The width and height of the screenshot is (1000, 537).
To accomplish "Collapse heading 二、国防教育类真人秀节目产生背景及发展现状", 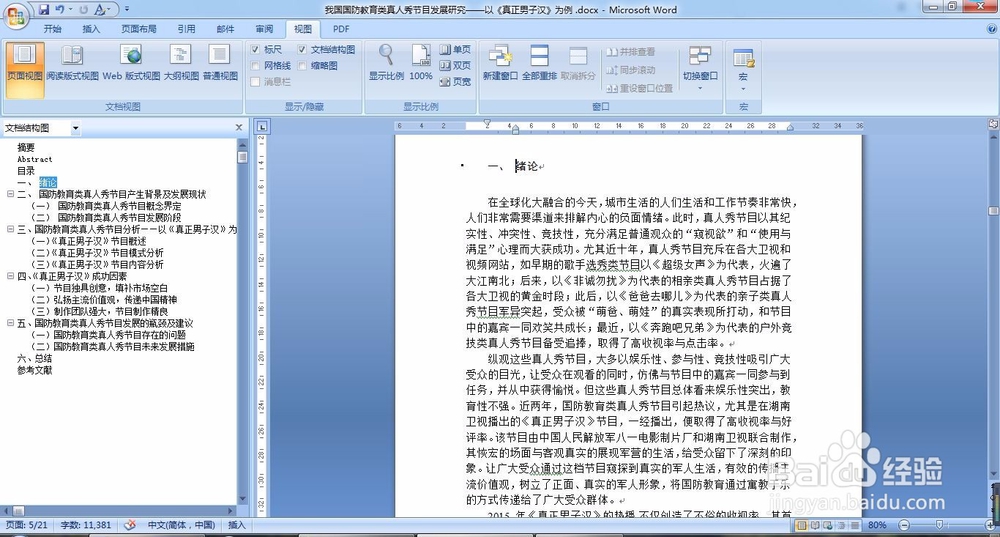I will 10,194.
